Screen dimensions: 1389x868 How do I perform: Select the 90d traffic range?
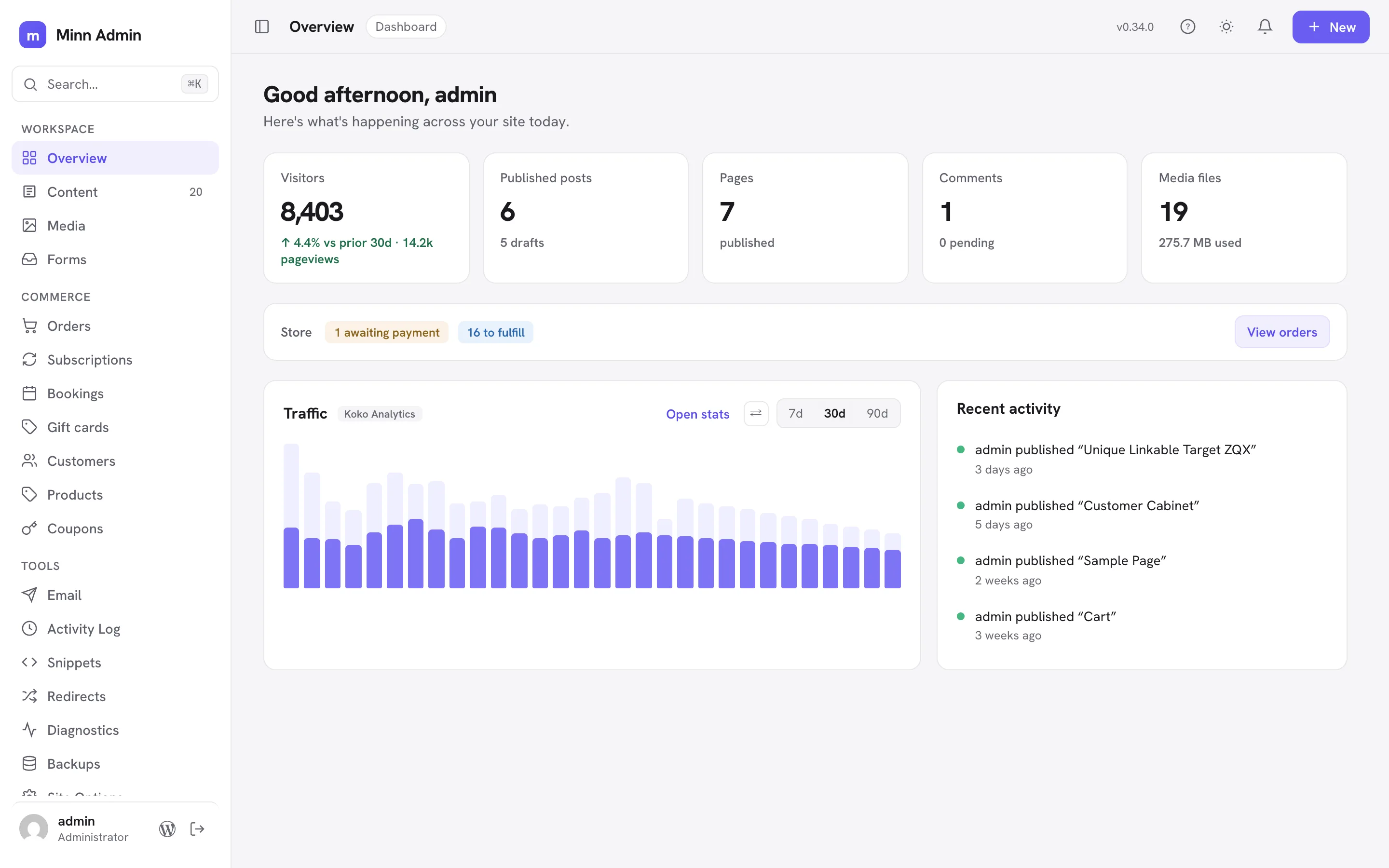tap(877, 413)
